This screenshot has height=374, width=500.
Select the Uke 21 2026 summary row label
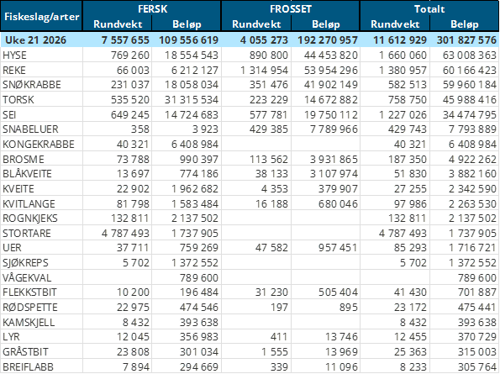[36, 40]
